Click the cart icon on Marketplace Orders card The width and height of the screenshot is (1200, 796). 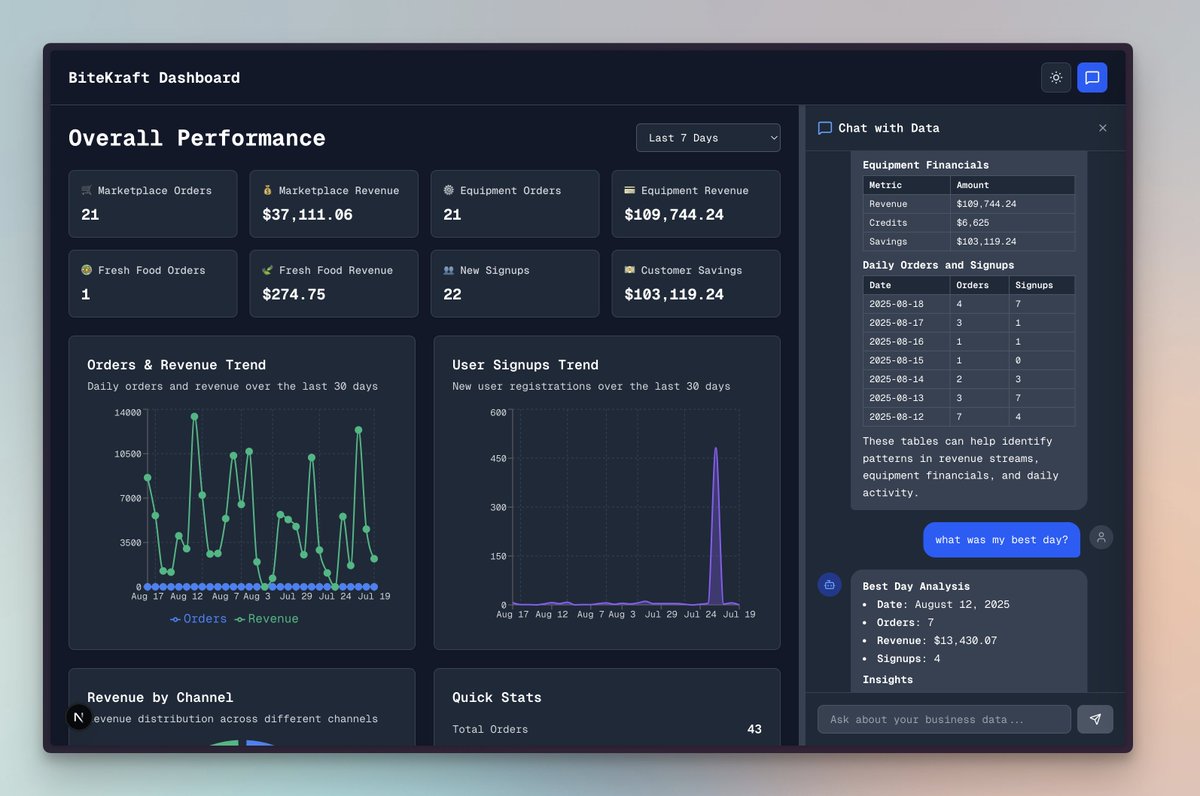click(88, 189)
